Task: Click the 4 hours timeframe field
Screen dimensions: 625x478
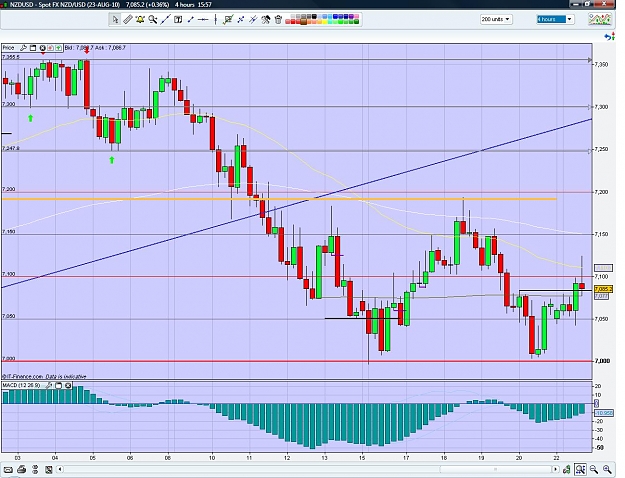Action: (551, 19)
